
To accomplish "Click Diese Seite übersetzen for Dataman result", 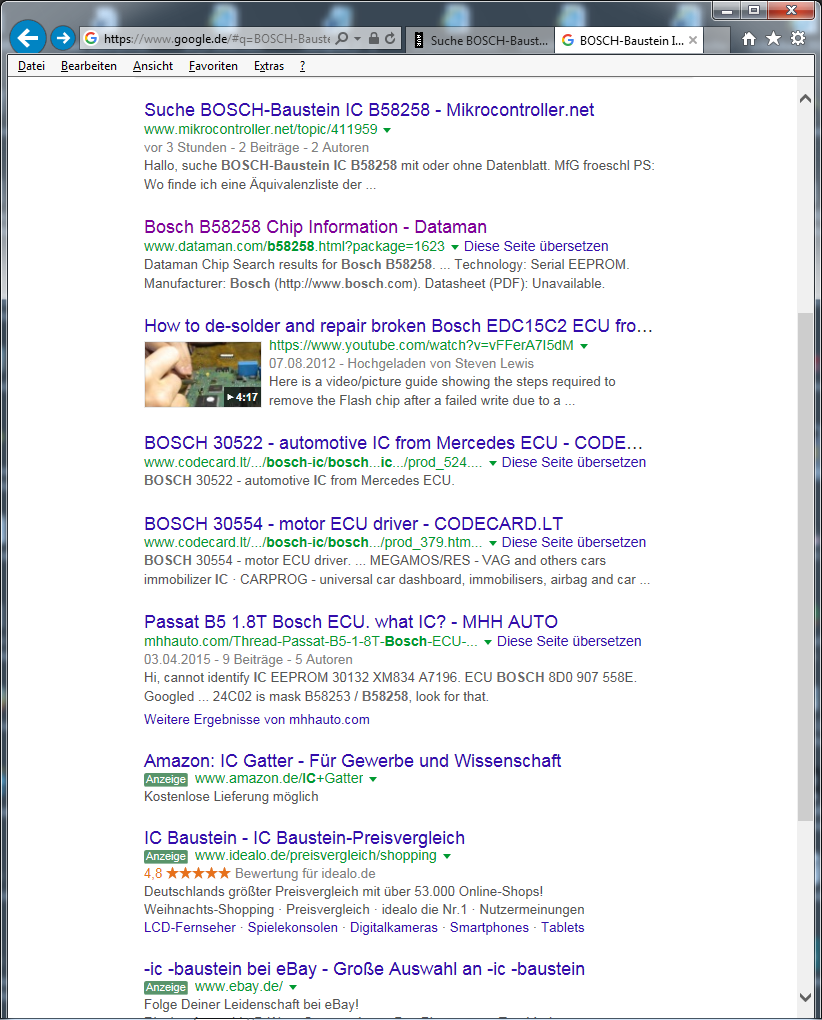I will (x=536, y=247).
